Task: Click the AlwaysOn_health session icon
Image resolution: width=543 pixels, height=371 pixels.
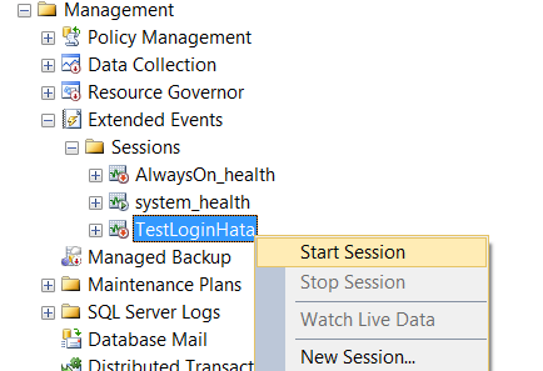Action: click(x=119, y=174)
